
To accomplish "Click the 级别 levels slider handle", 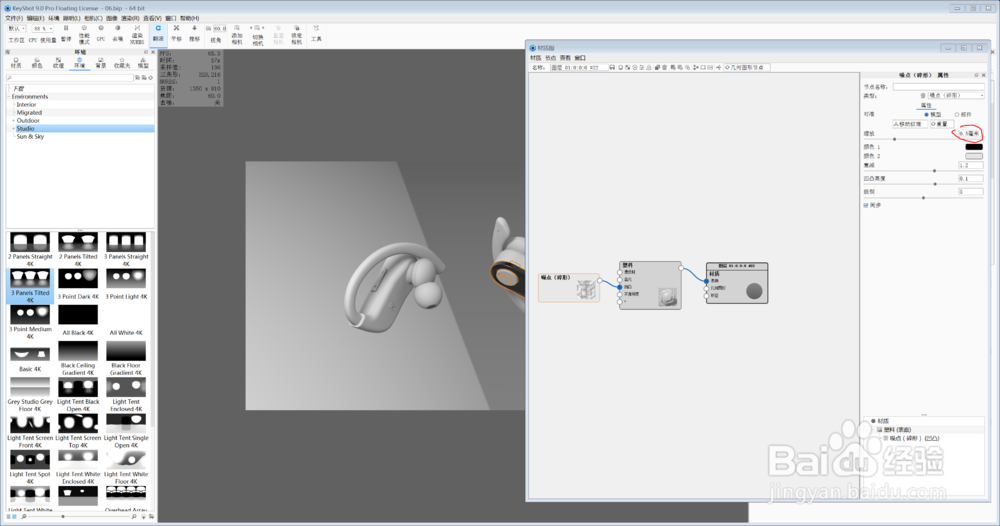I will point(923,198).
